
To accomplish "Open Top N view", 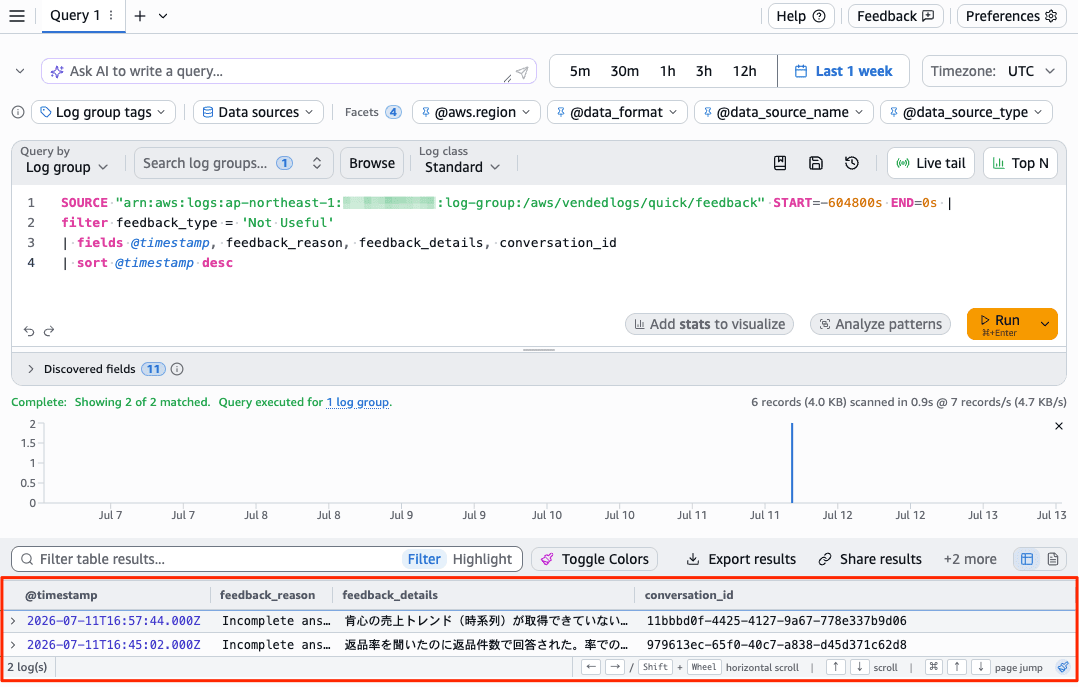I will tap(1021, 163).
